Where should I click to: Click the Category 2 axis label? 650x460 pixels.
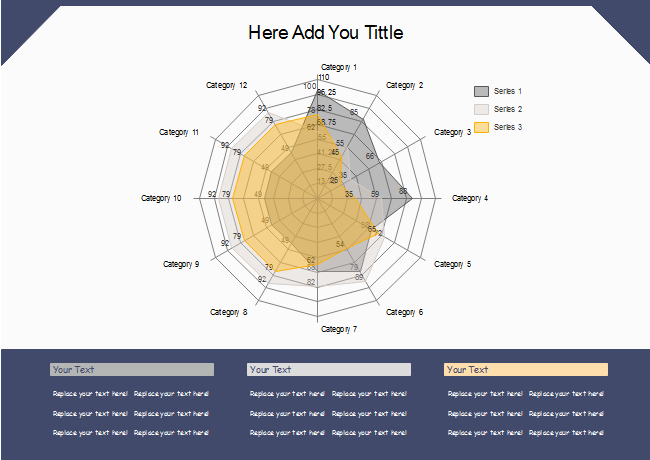[x=404, y=85]
